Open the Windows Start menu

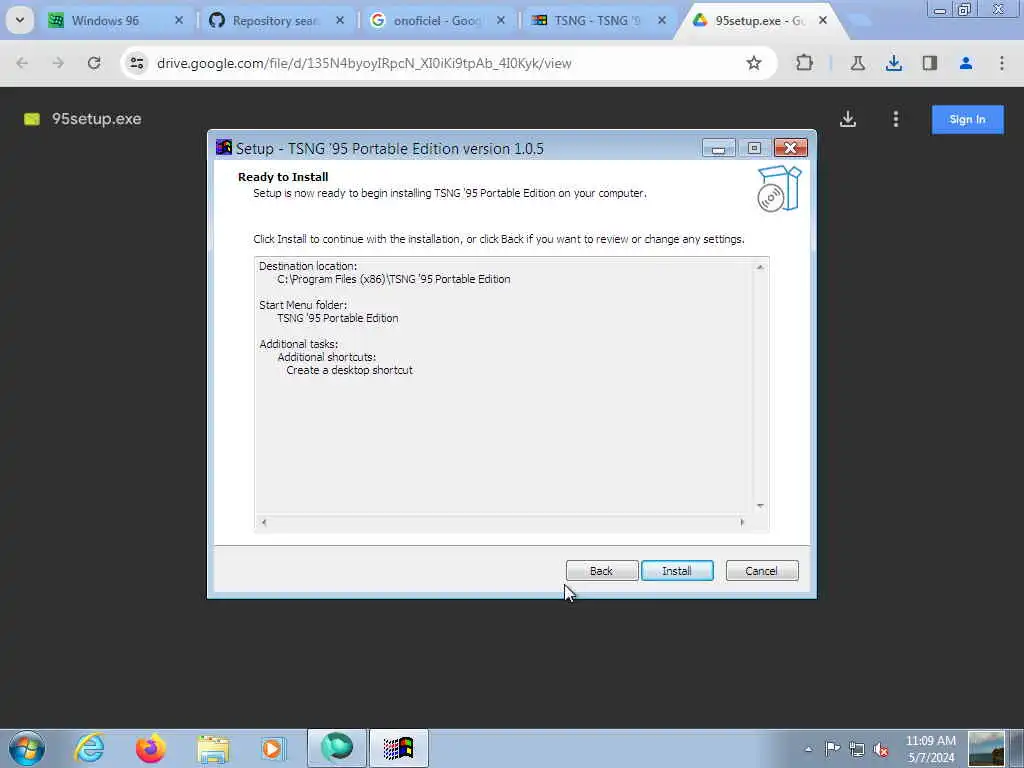(x=27, y=748)
